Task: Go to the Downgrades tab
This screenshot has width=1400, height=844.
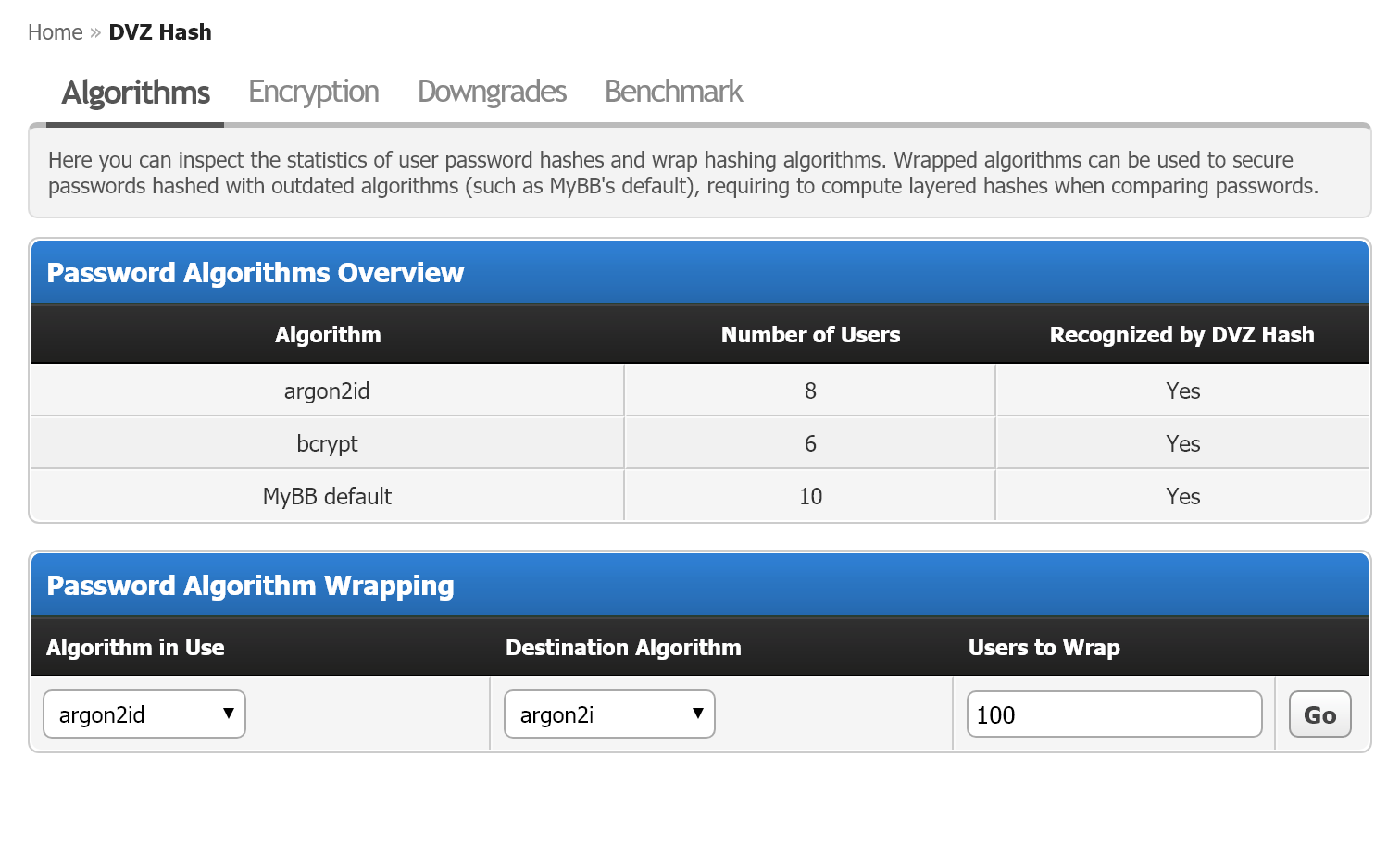Action: click(492, 92)
